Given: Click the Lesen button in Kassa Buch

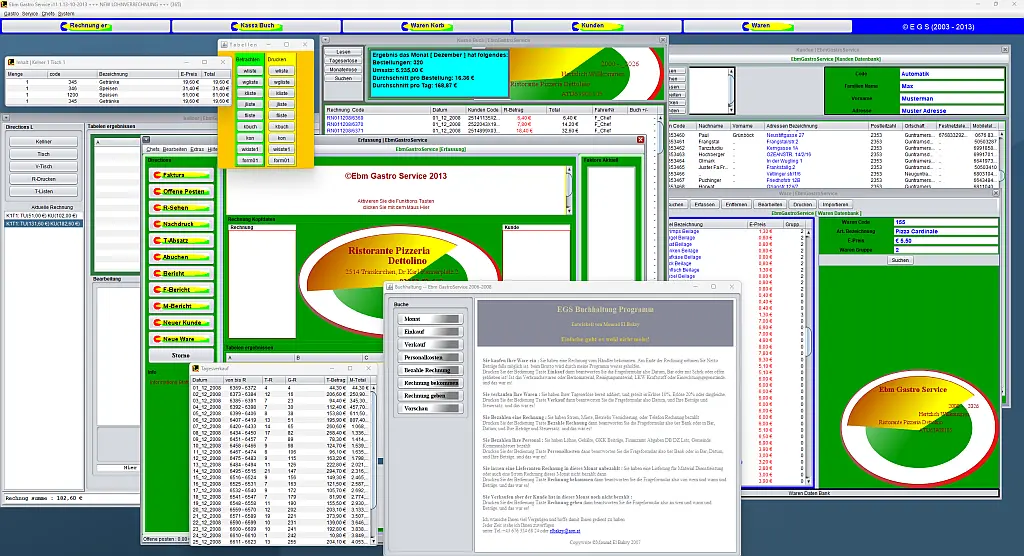Looking at the screenshot, I should 344,52.
